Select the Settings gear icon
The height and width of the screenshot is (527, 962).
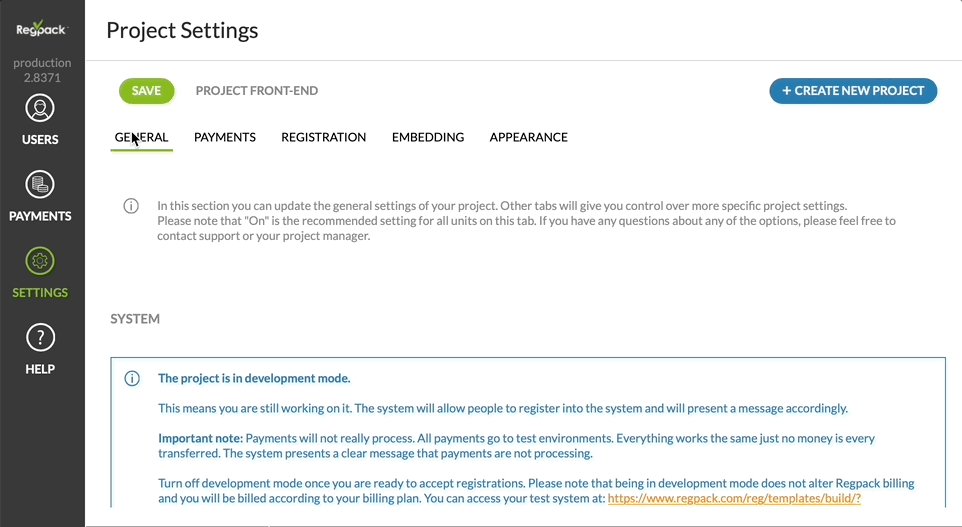tap(40, 261)
